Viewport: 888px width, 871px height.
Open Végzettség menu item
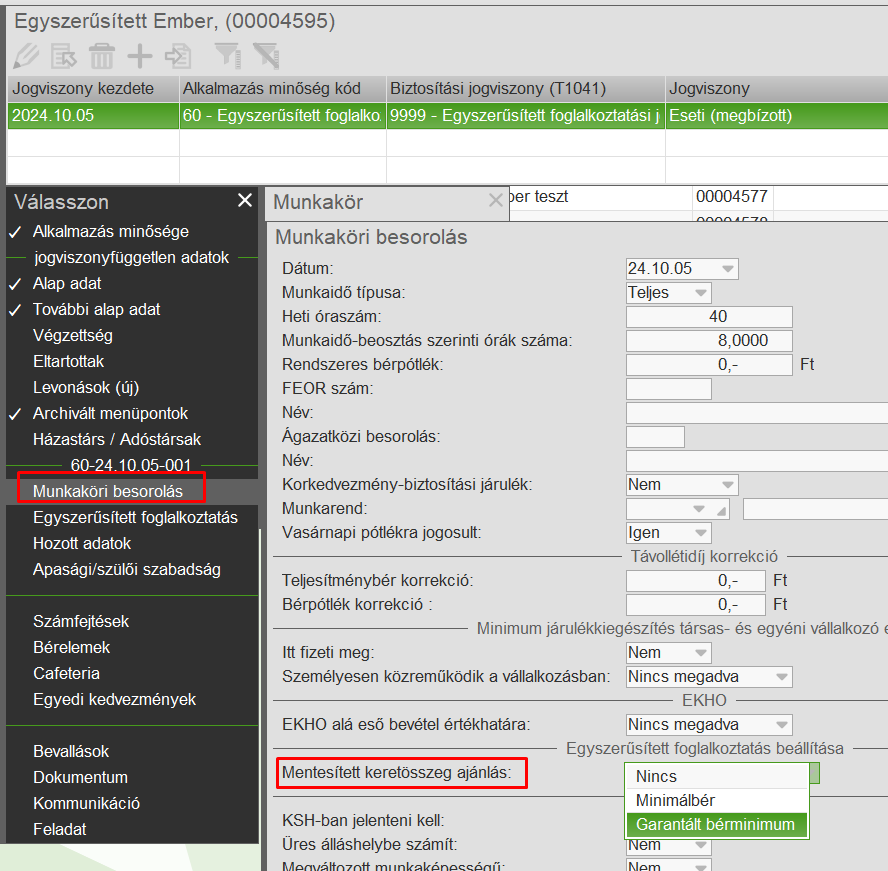[72, 336]
